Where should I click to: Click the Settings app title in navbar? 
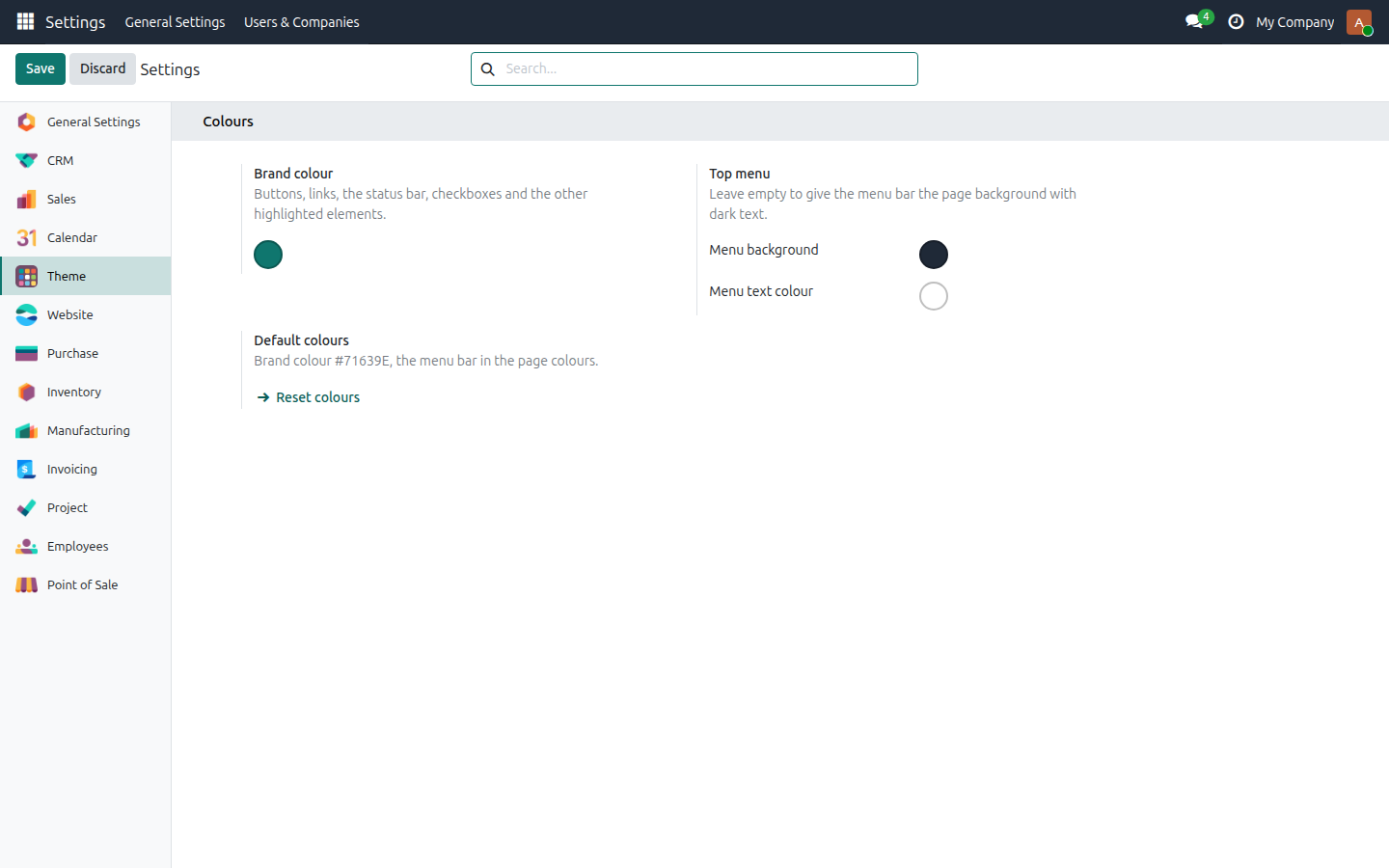click(x=75, y=22)
